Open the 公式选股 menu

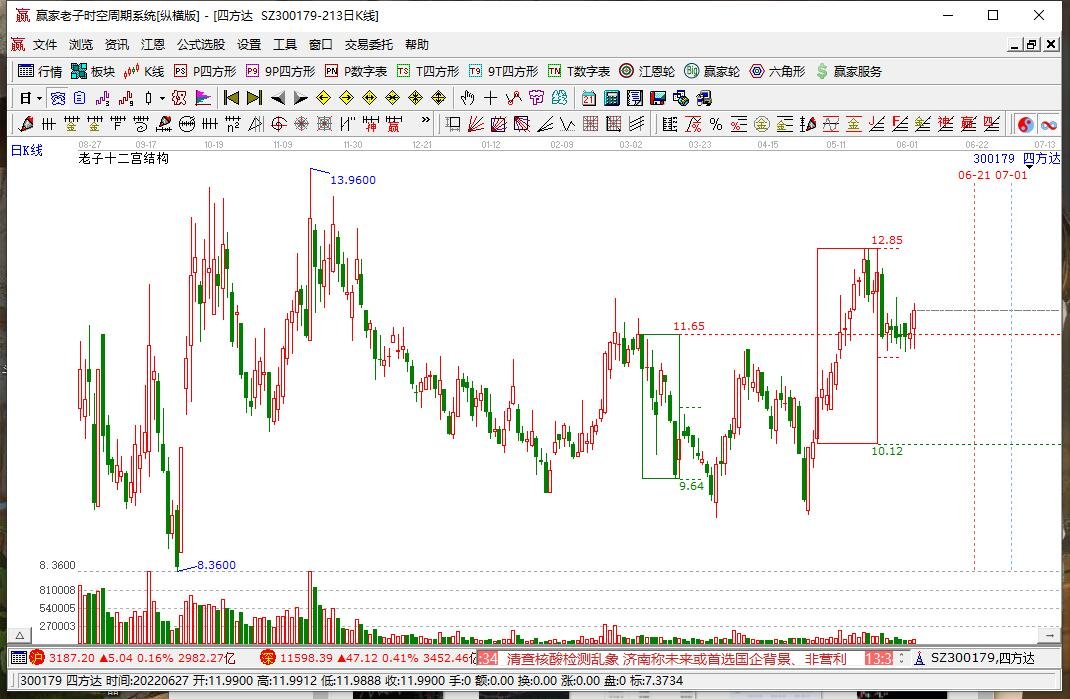coord(201,44)
